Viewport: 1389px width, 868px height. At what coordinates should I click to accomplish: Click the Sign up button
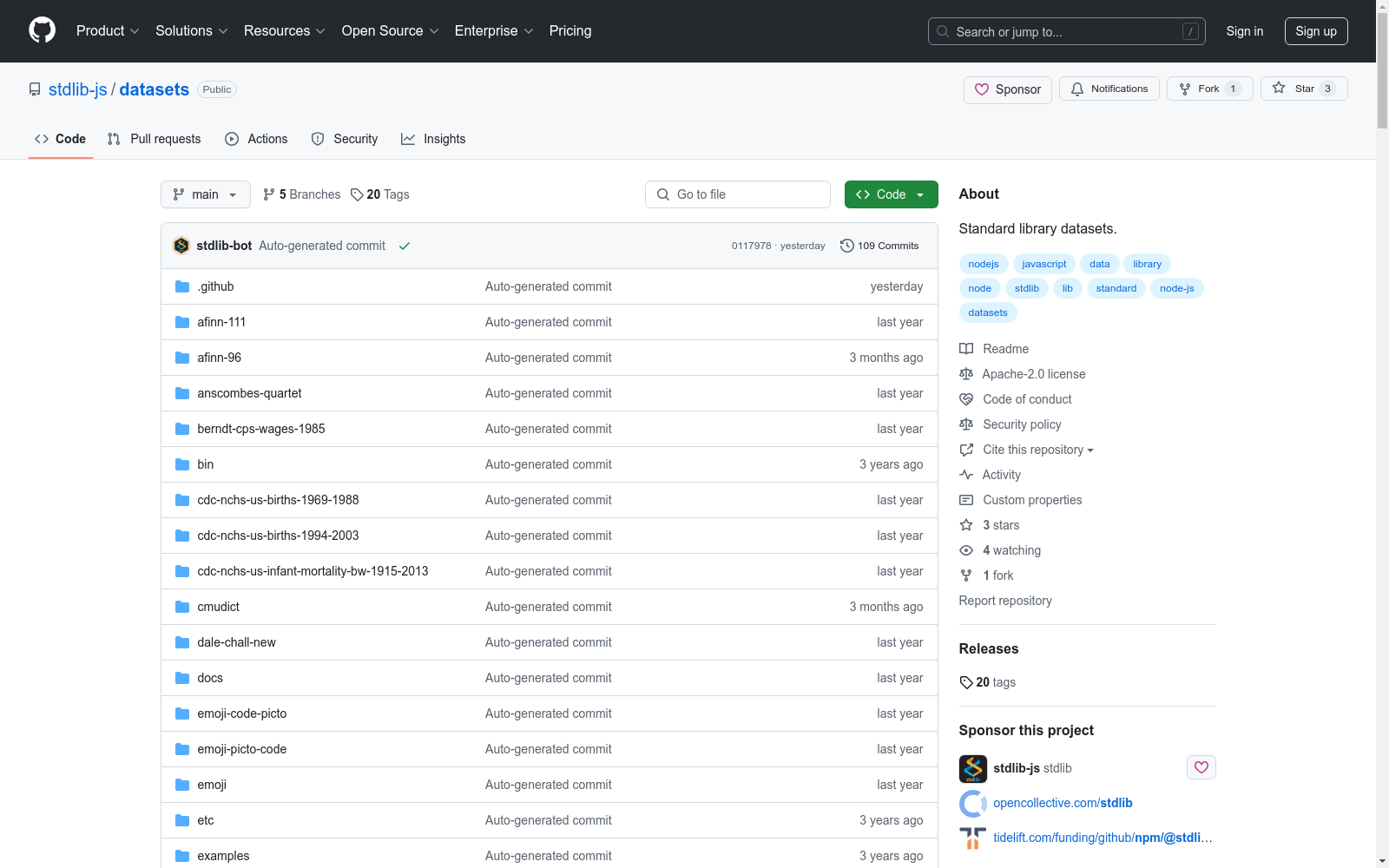point(1316,31)
